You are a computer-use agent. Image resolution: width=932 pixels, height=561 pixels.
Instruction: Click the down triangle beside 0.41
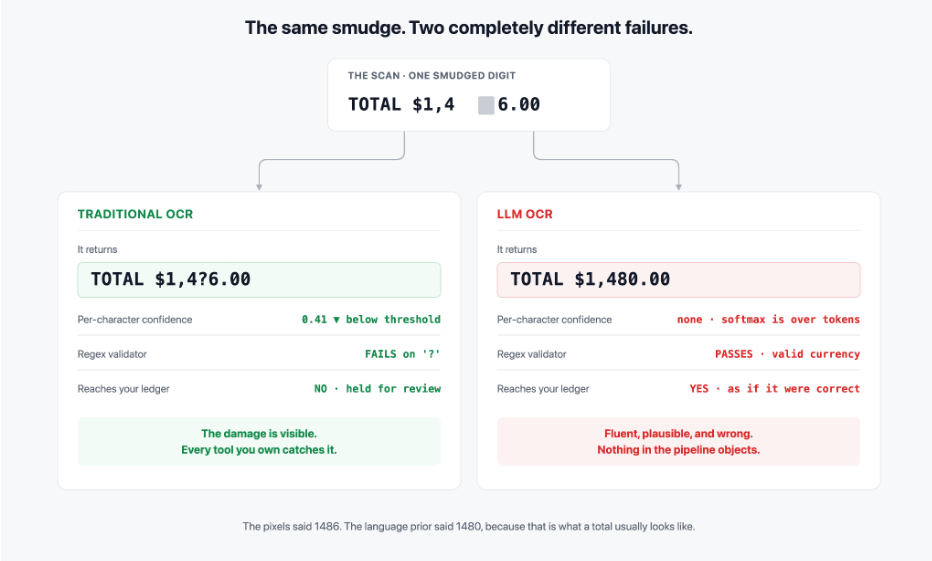pyautogui.click(x=336, y=320)
